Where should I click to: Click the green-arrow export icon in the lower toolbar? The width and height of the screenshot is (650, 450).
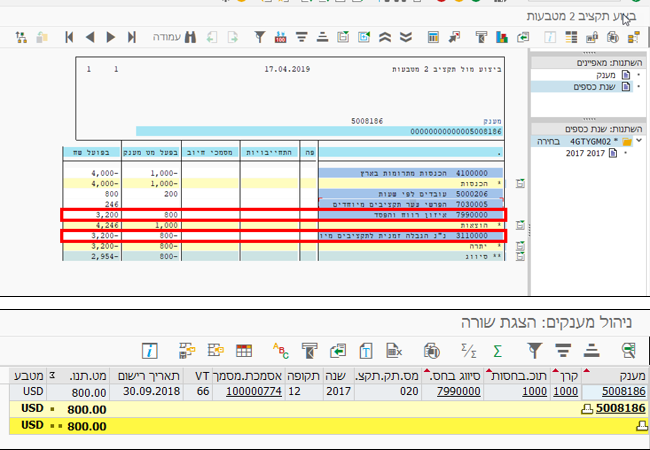pos(338,351)
